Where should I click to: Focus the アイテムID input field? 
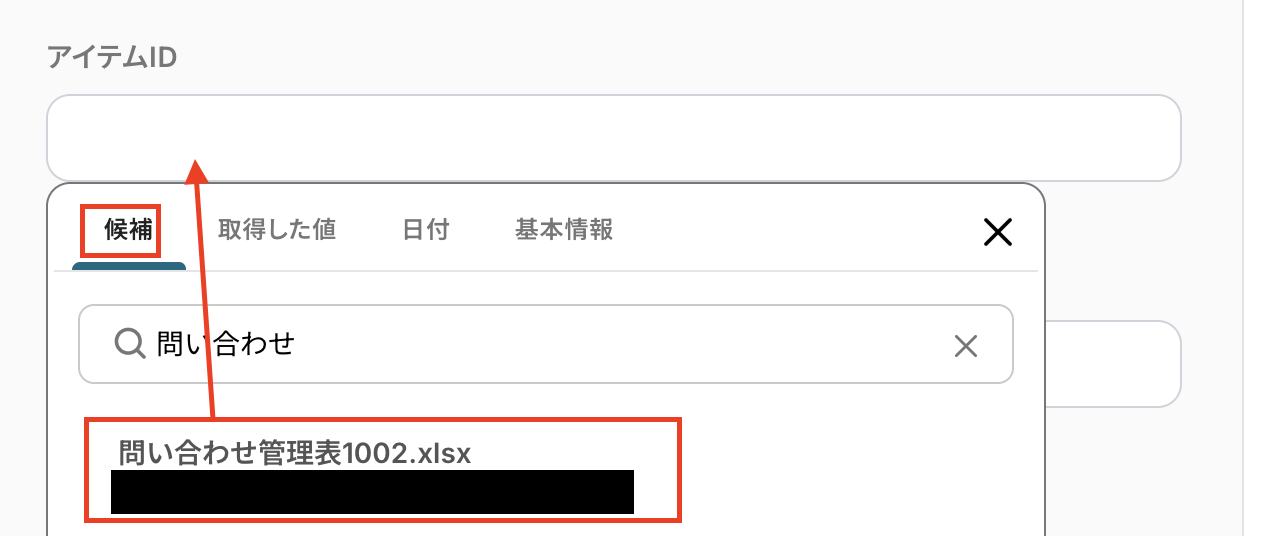click(614, 138)
